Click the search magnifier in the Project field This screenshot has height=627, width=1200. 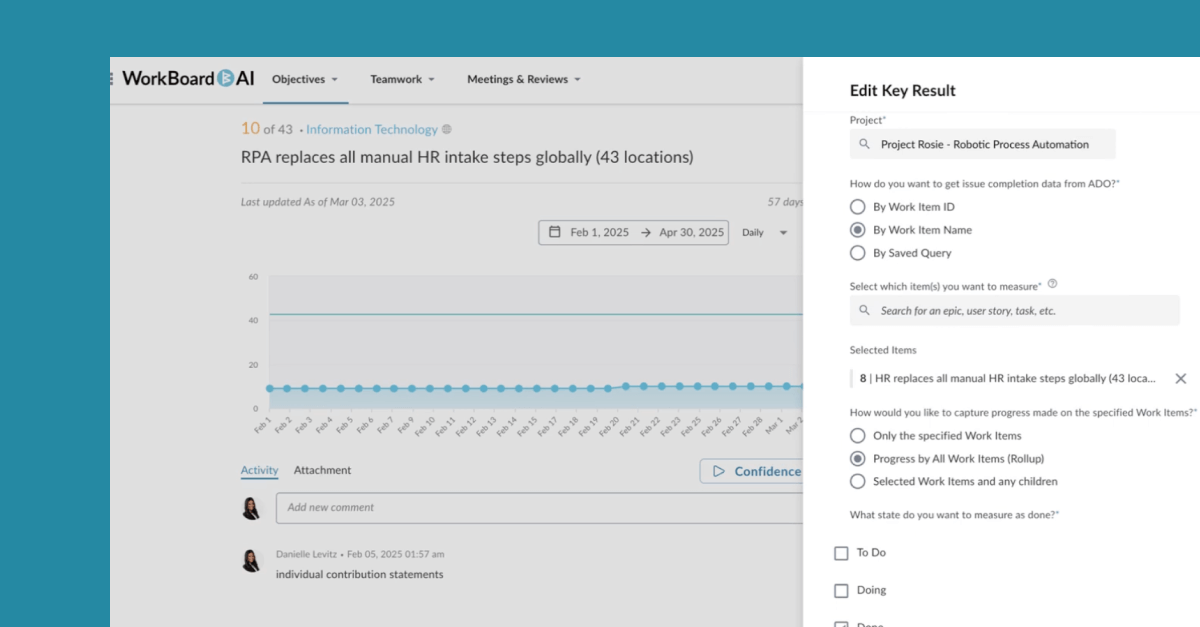point(864,144)
